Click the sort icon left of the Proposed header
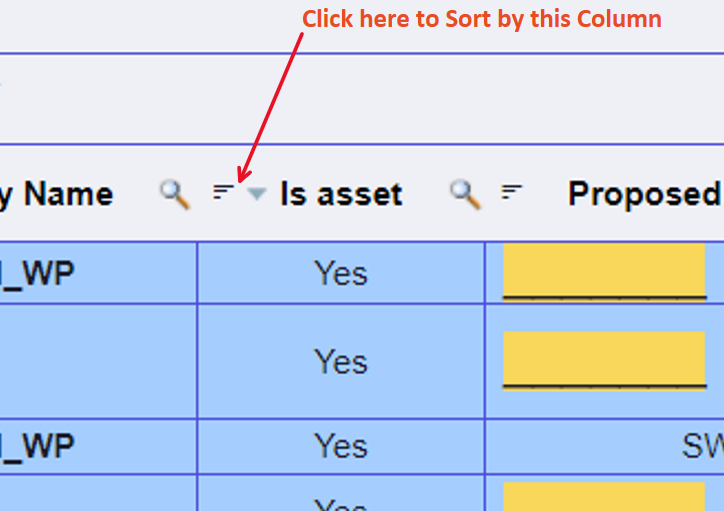724x511 pixels. pos(512,192)
